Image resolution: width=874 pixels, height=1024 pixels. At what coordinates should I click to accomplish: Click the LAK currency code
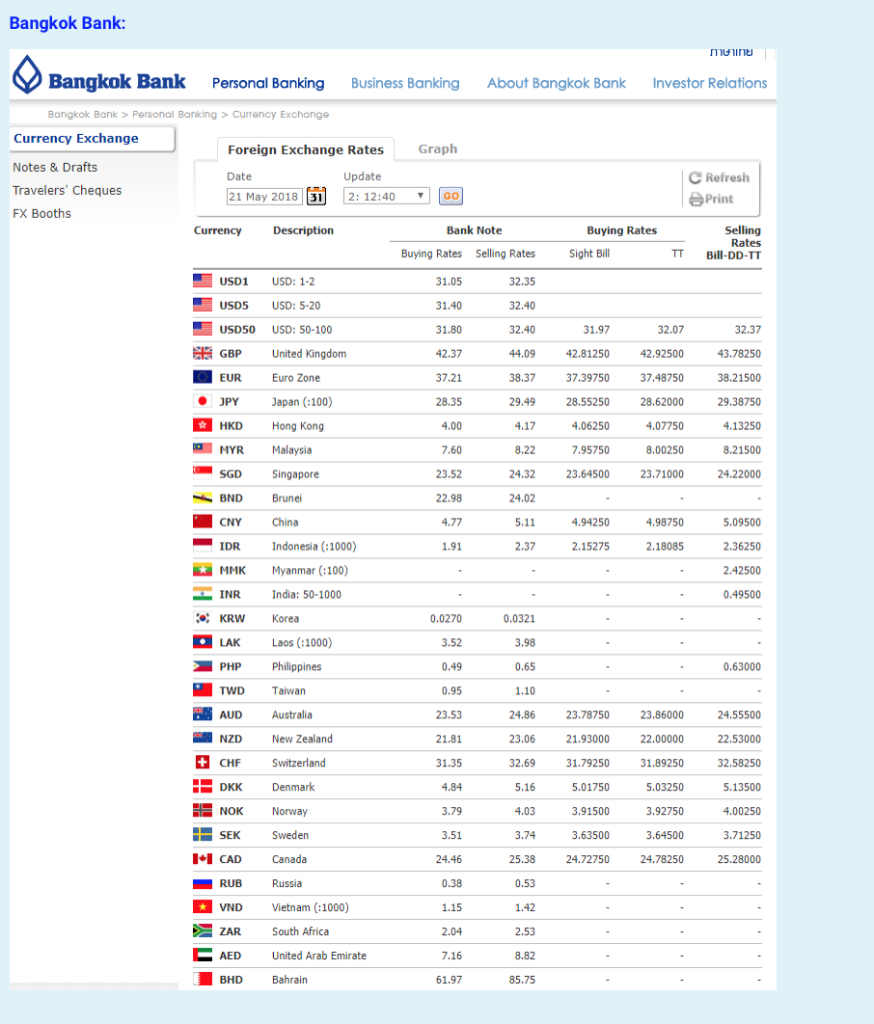(230, 643)
